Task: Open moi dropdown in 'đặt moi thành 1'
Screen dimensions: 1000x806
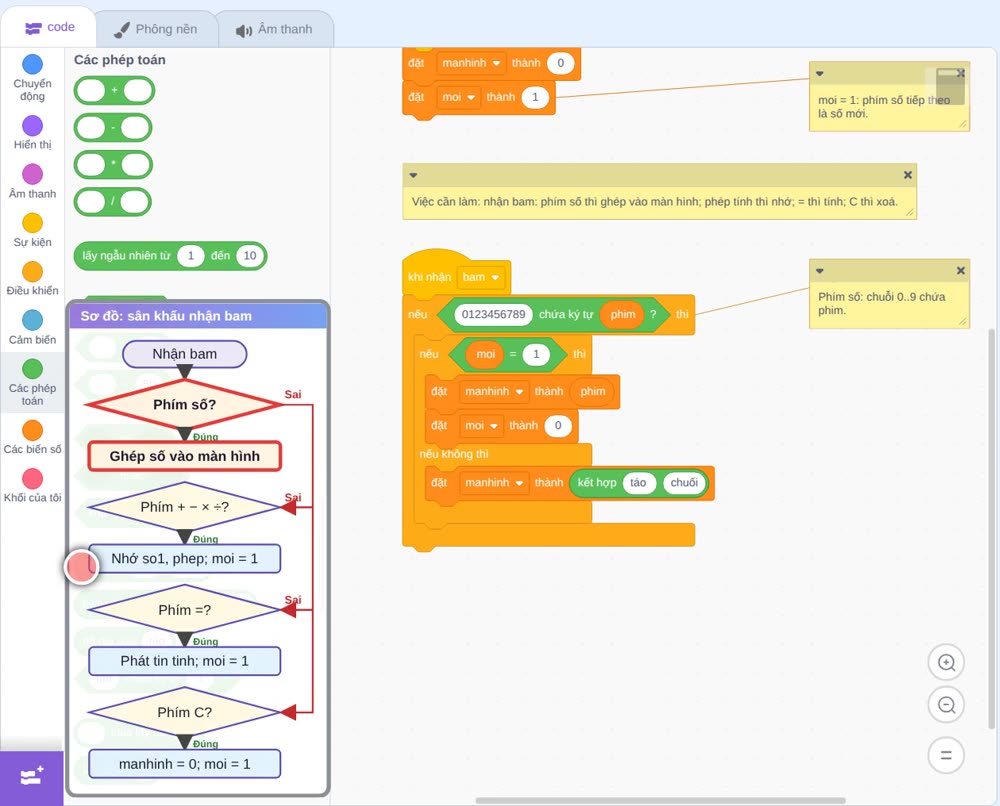Action: tap(459, 97)
